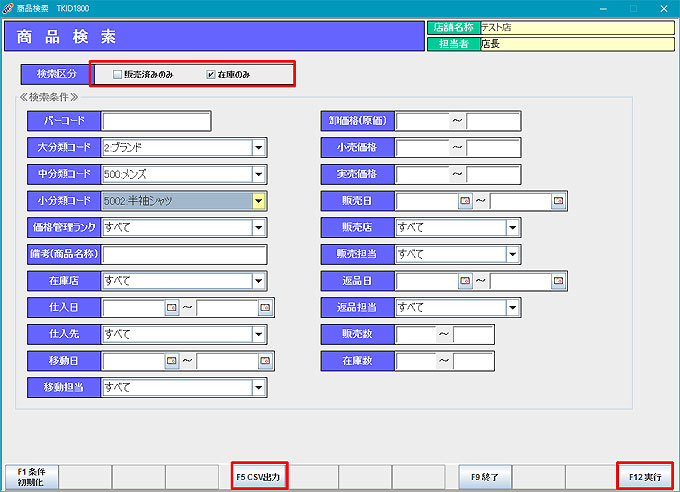Click 移動日 start date field
Screen dimensions: 680x492
point(134,361)
